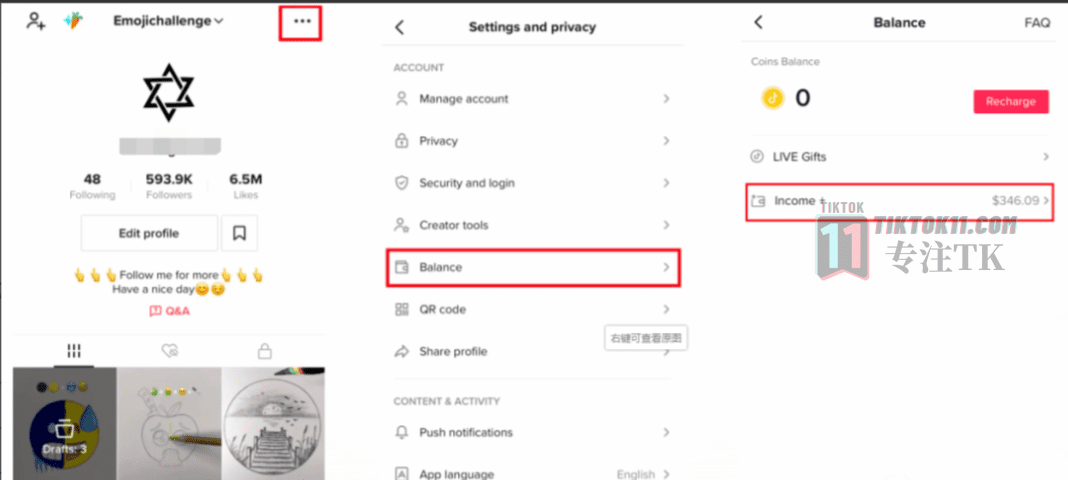Viewport: 1068px width, 480px height.
Task: Click the Recharge button
Action: (x=1011, y=101)
